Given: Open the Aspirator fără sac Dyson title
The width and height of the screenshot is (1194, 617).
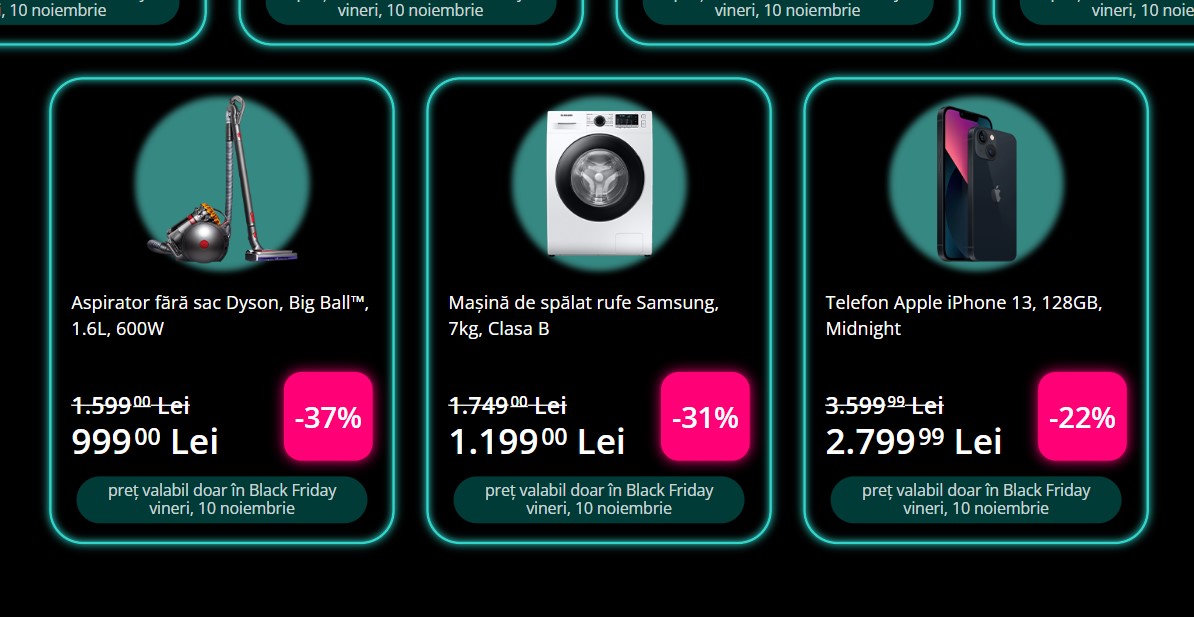Looking at the screenshot, I should (x=220, y=315).
